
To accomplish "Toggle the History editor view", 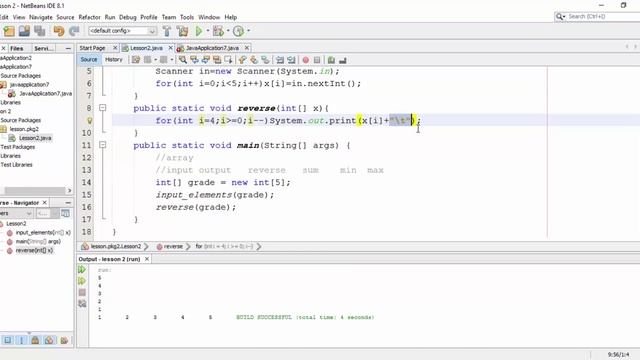I will pos(113,60).
